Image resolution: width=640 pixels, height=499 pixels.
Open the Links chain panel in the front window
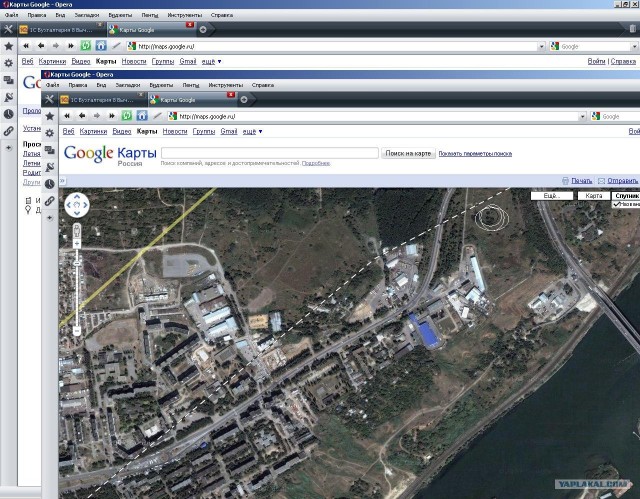[50, 201]
